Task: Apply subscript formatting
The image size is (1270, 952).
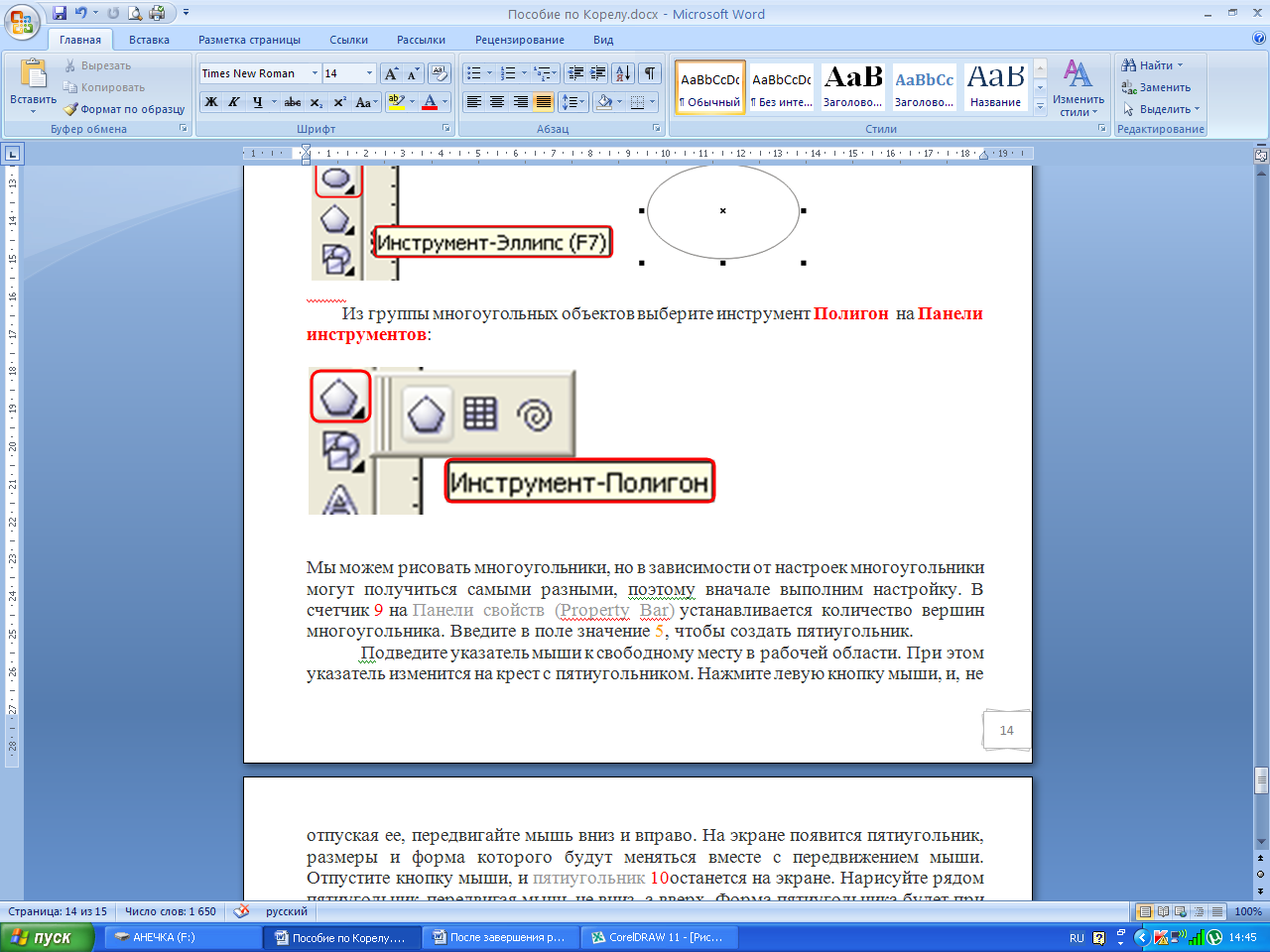Action: pos(316,102)
